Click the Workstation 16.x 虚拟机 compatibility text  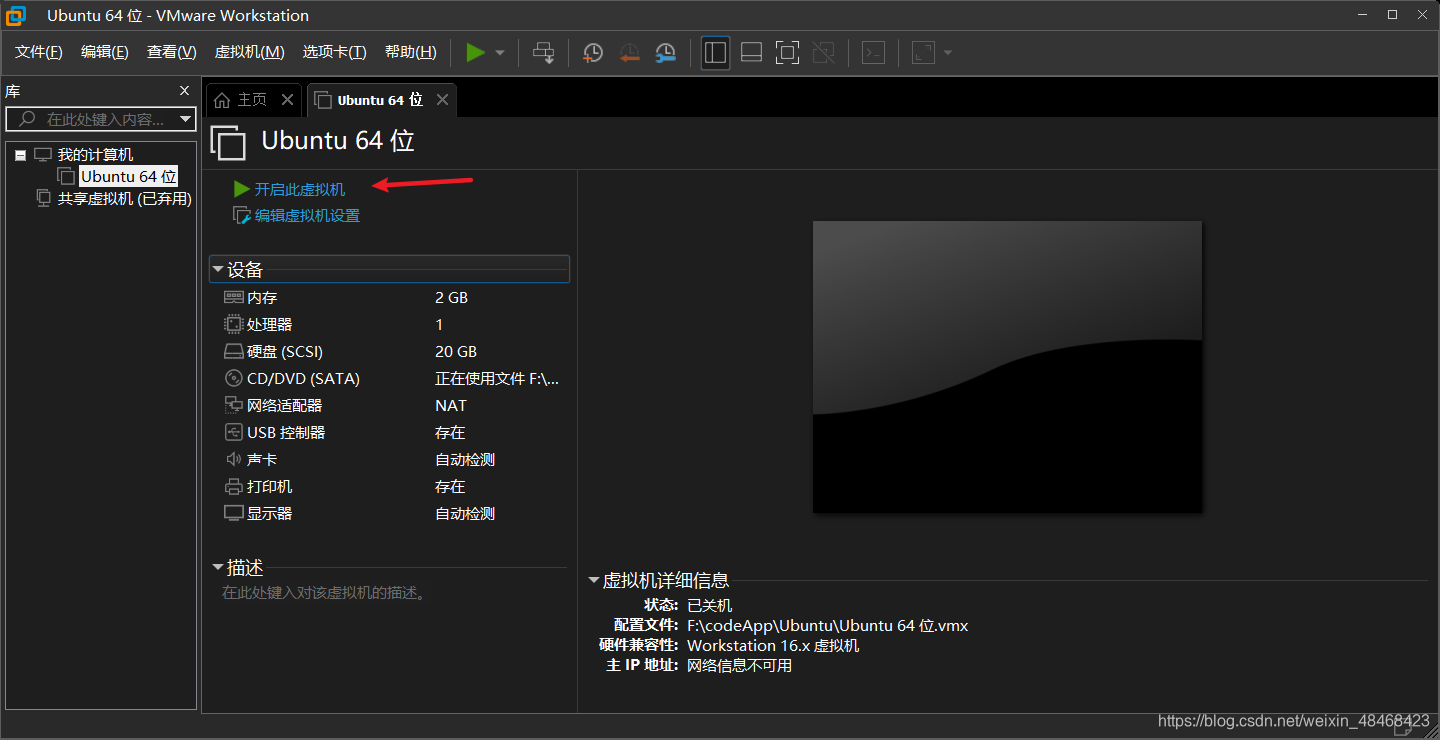pos(773,646)
